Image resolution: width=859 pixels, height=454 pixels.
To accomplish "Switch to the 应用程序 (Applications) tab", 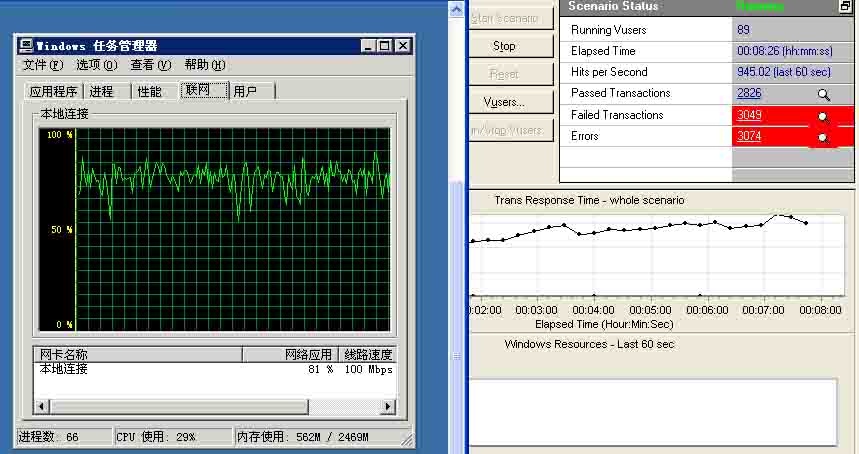I will pyautogui.click(x=53, y=92).
